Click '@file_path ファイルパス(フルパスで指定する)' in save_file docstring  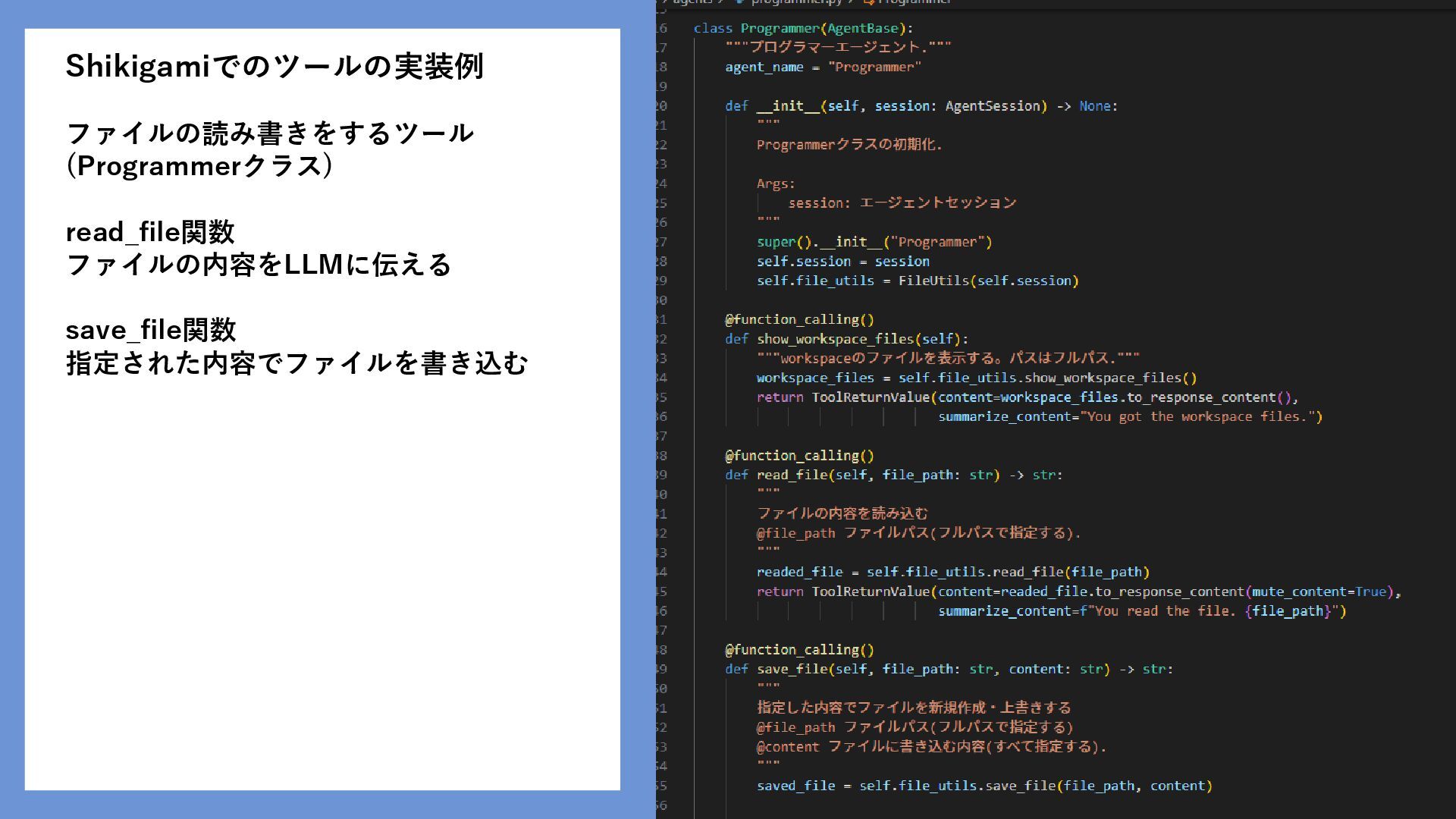(915, 727)
